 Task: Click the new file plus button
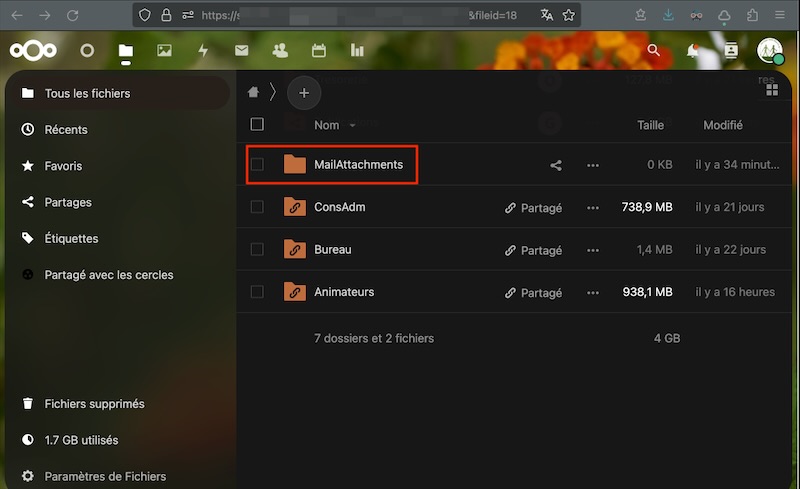pos(304,93)
